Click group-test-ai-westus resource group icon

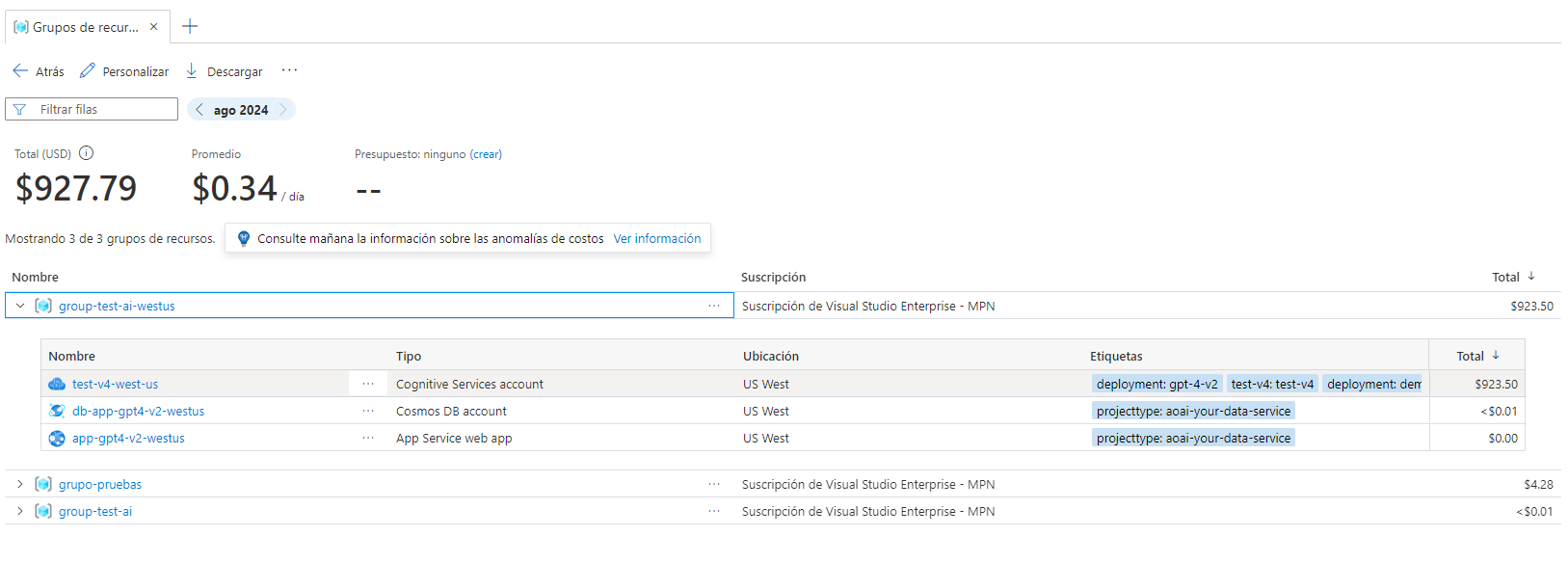pyautogui.click(x=43, y=306)
